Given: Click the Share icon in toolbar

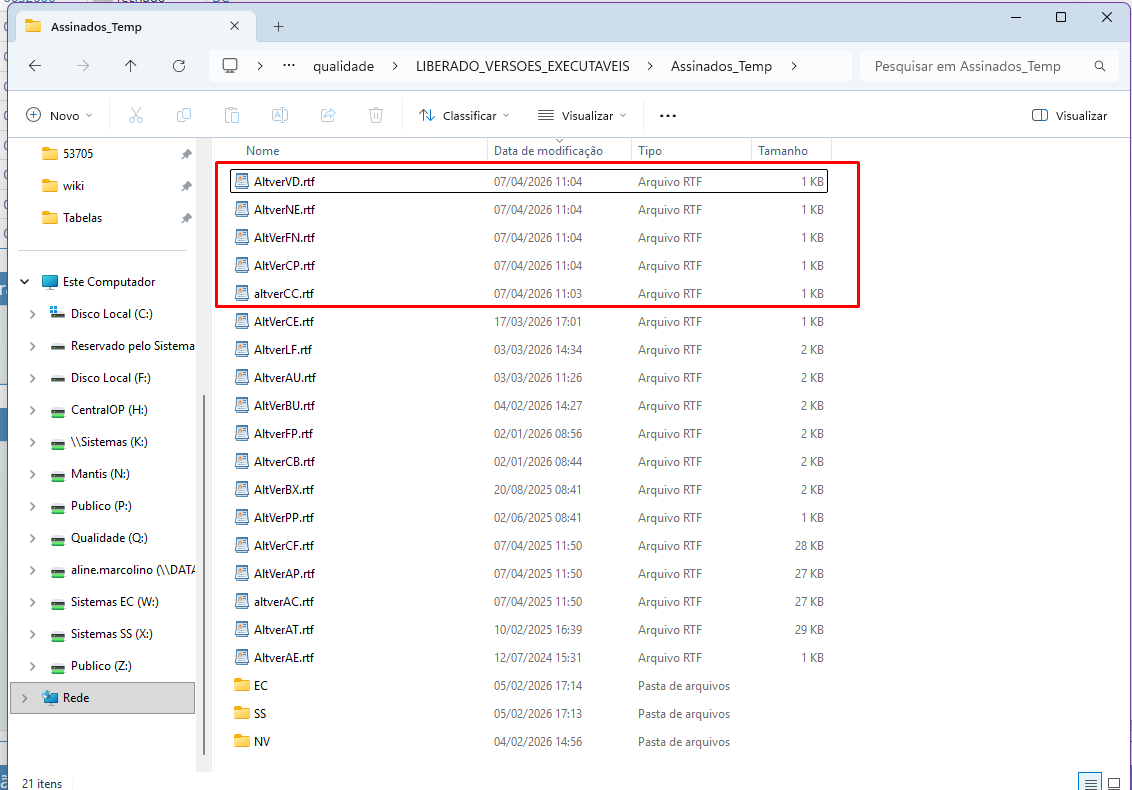Looking at the screenshot, I should pyautogui.click(x=328, y=115).
